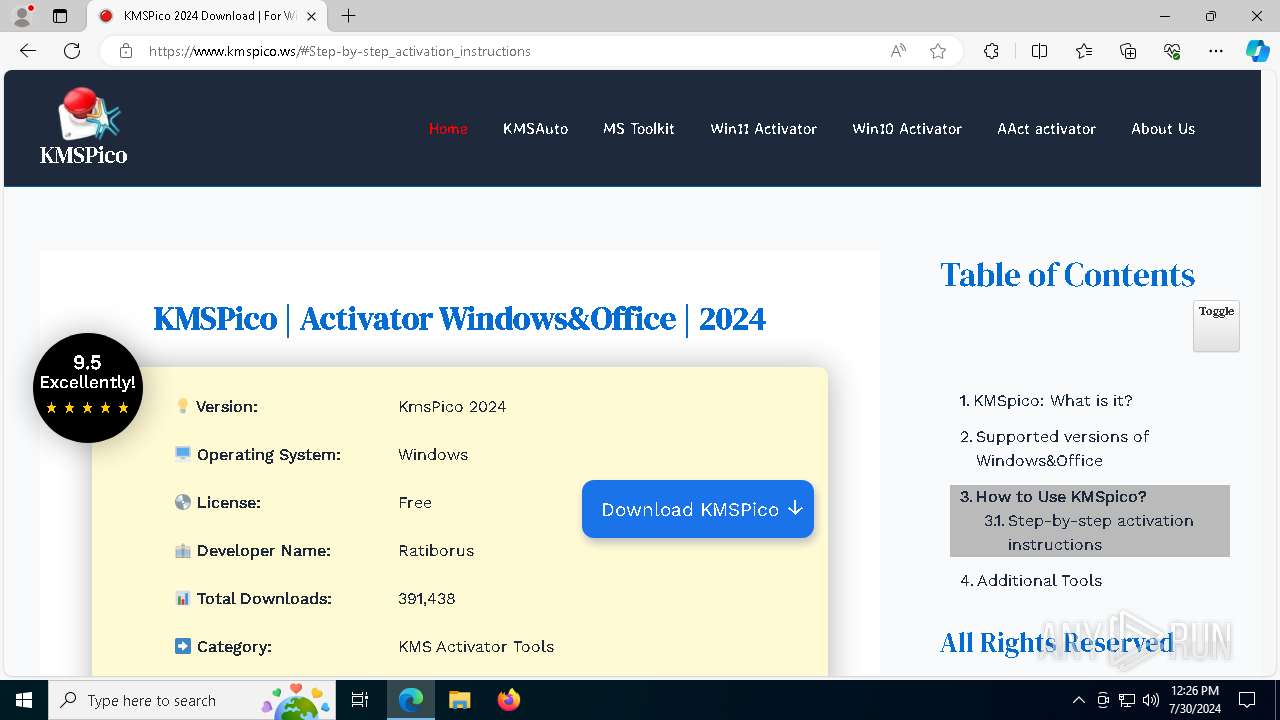Click the Download KMSPico button
This screenshot has width=1280, height=720.
point(698,509)
